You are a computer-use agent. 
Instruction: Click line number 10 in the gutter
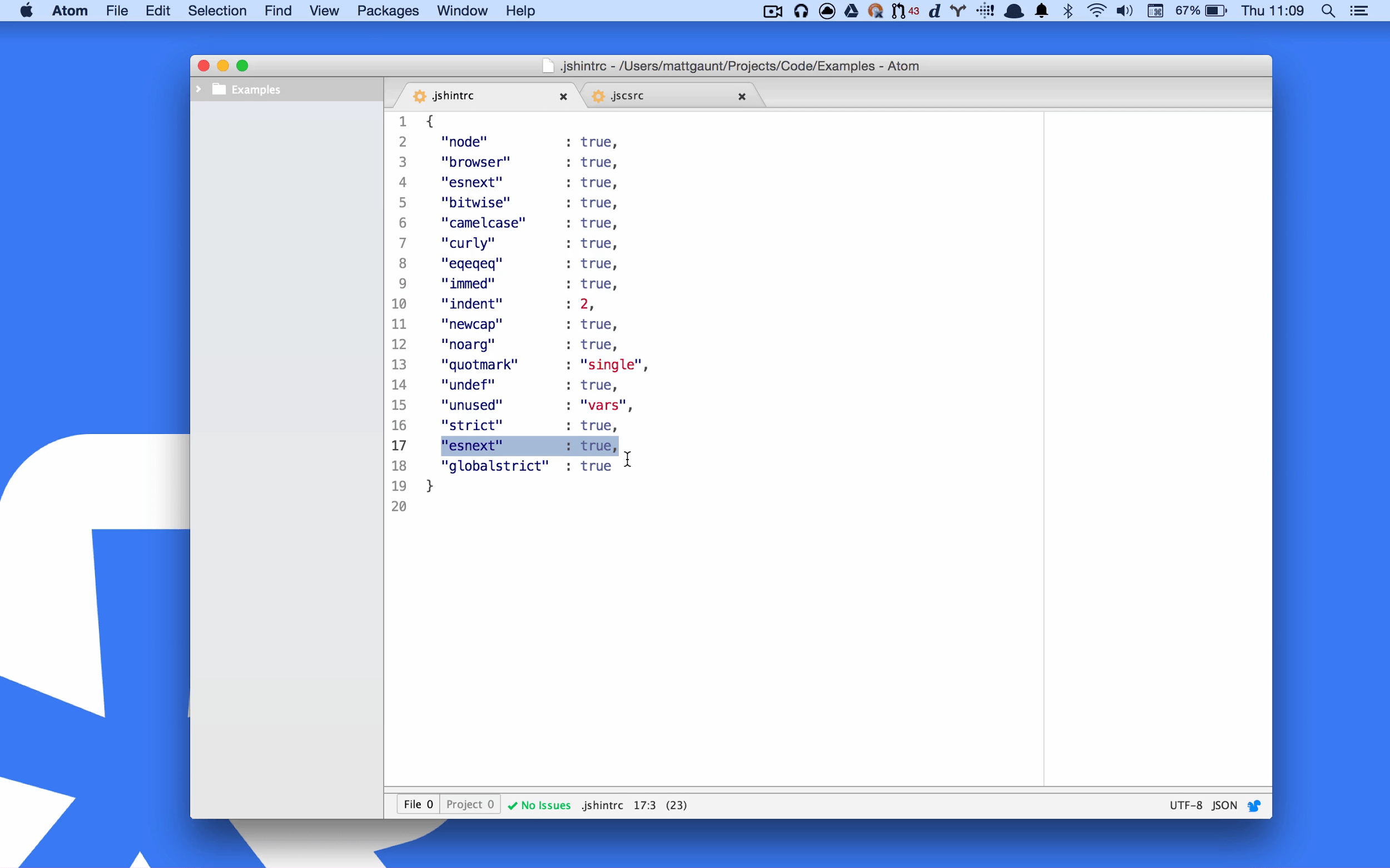399,303
